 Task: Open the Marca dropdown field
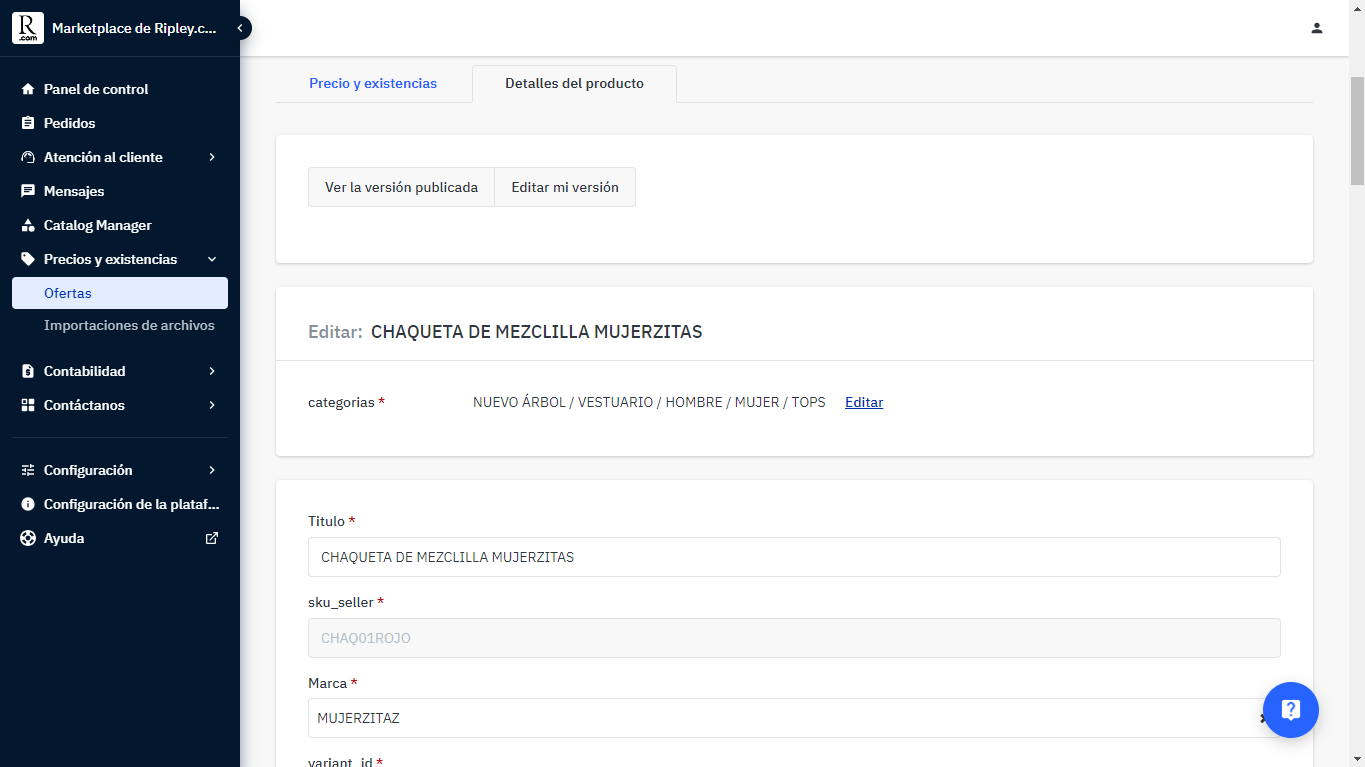point(780,718)
